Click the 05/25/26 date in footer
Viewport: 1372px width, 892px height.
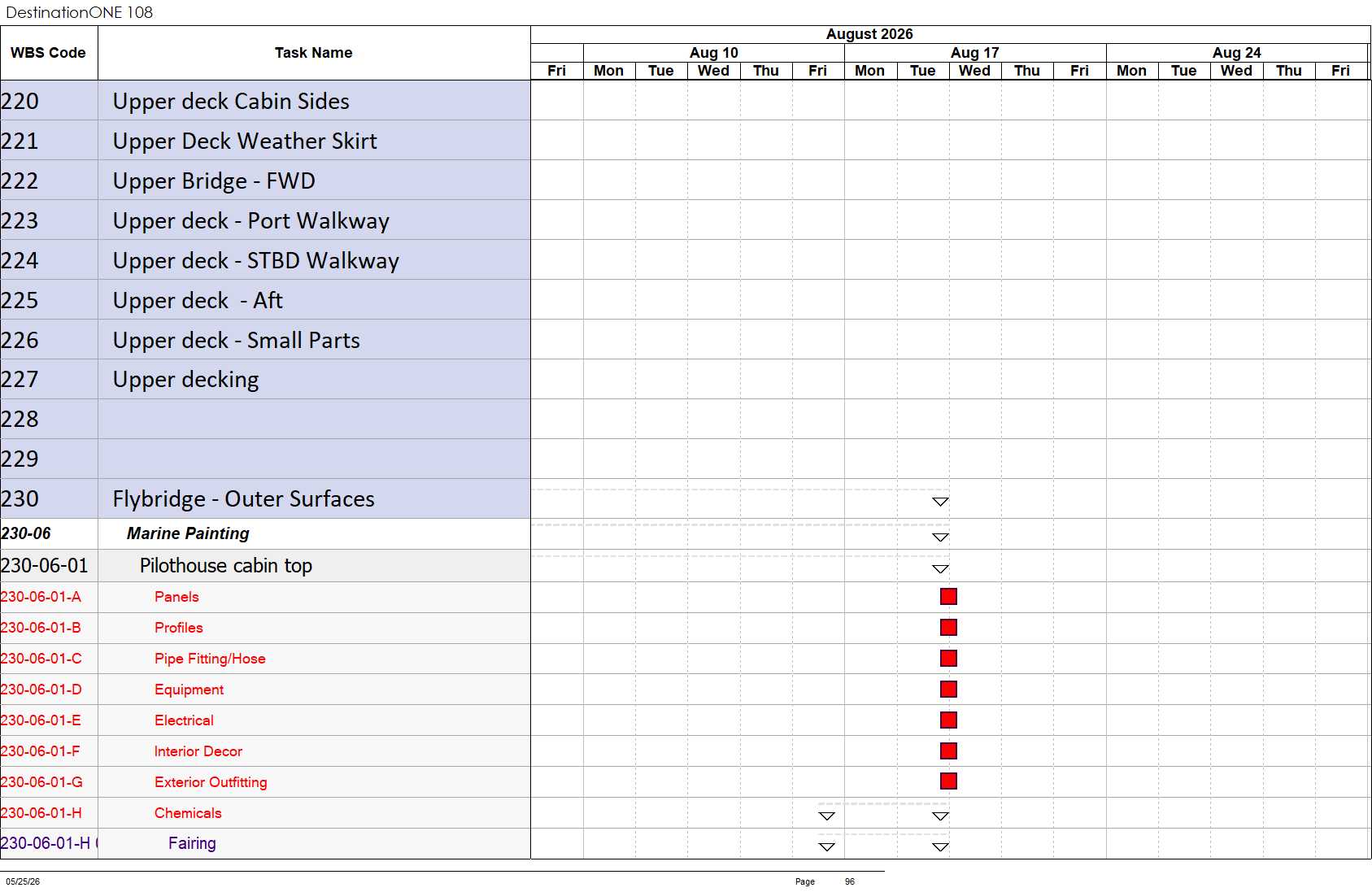pyautogui.click(x=23, y=881)
